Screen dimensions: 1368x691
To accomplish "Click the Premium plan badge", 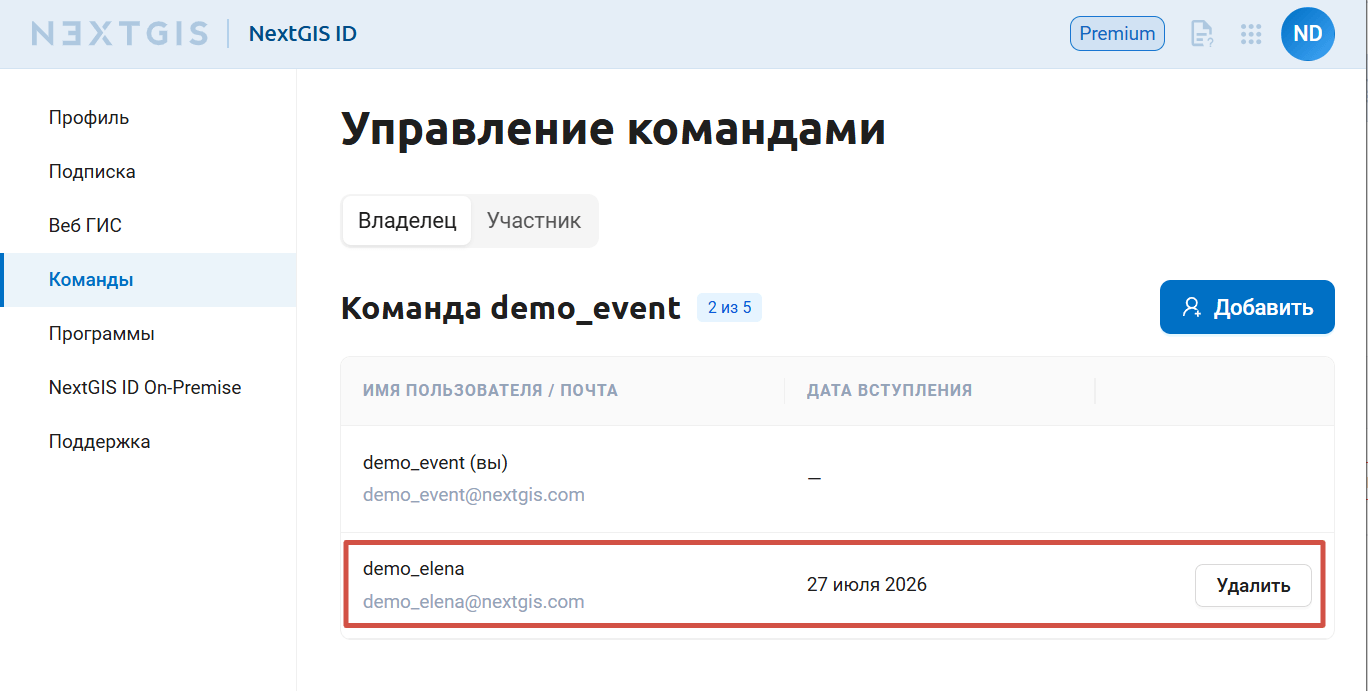I will (1117, 34).
